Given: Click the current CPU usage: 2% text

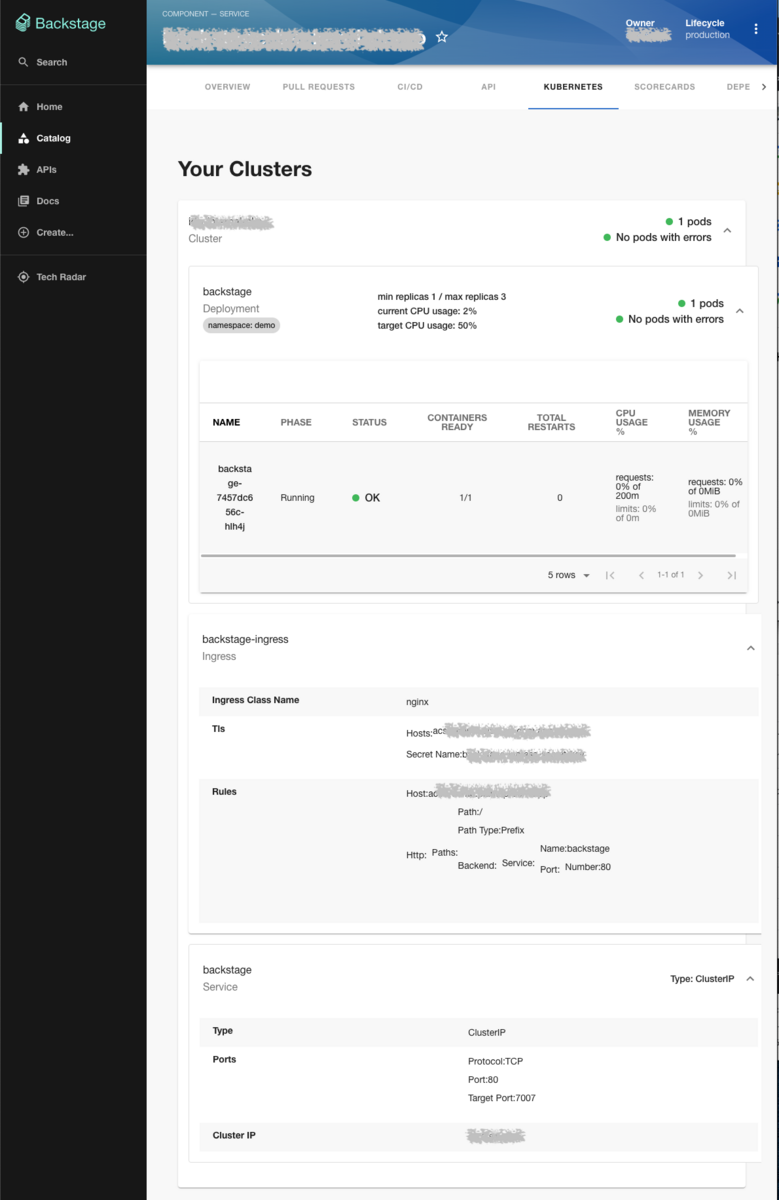Looking at the screenshot, I should coord(427,311).
